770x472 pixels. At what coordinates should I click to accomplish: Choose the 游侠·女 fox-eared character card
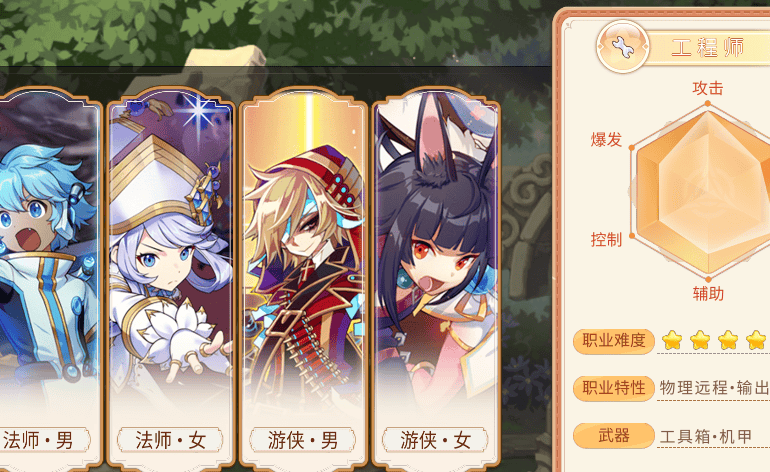[436, 278]
